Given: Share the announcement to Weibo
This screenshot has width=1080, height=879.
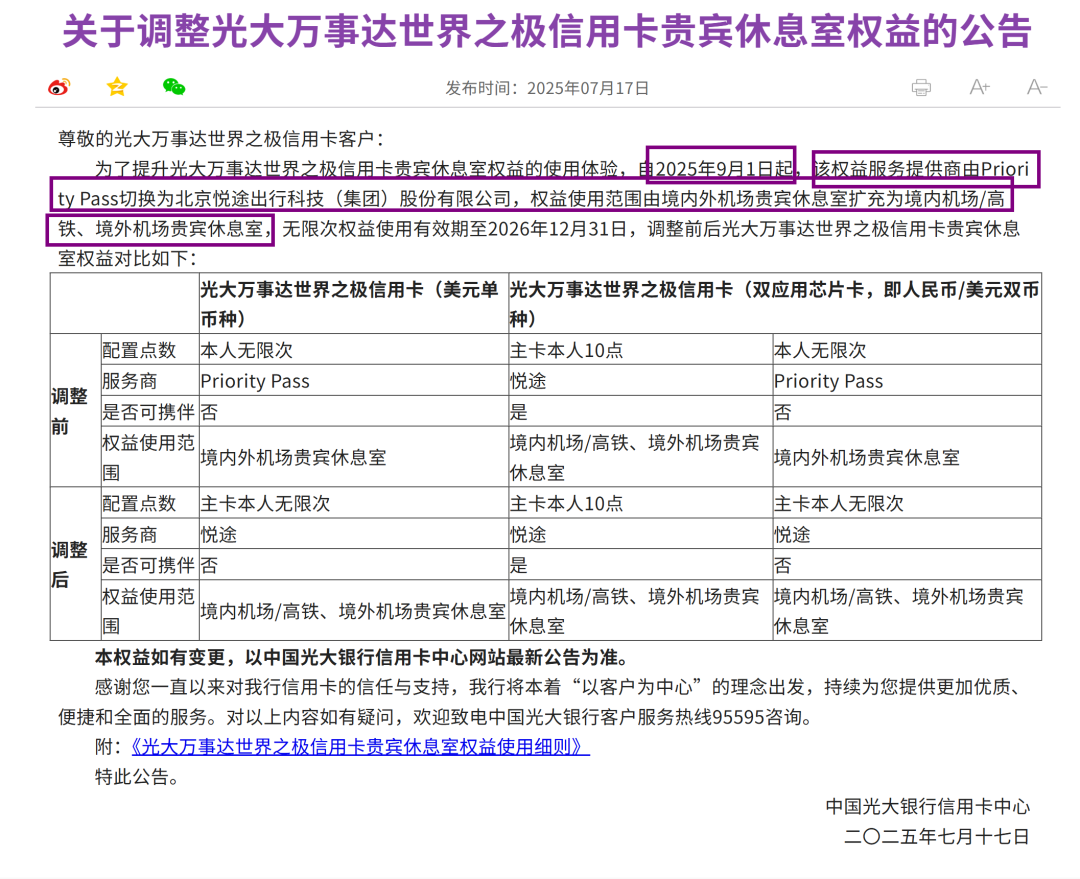Looking at the screenshot, I should (x=59, y=87).
